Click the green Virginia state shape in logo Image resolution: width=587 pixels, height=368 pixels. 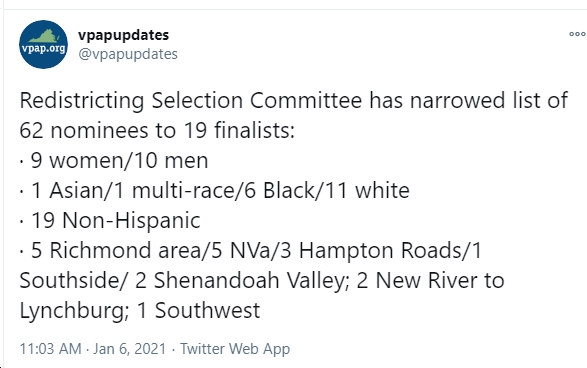click(x=45, y=36)
